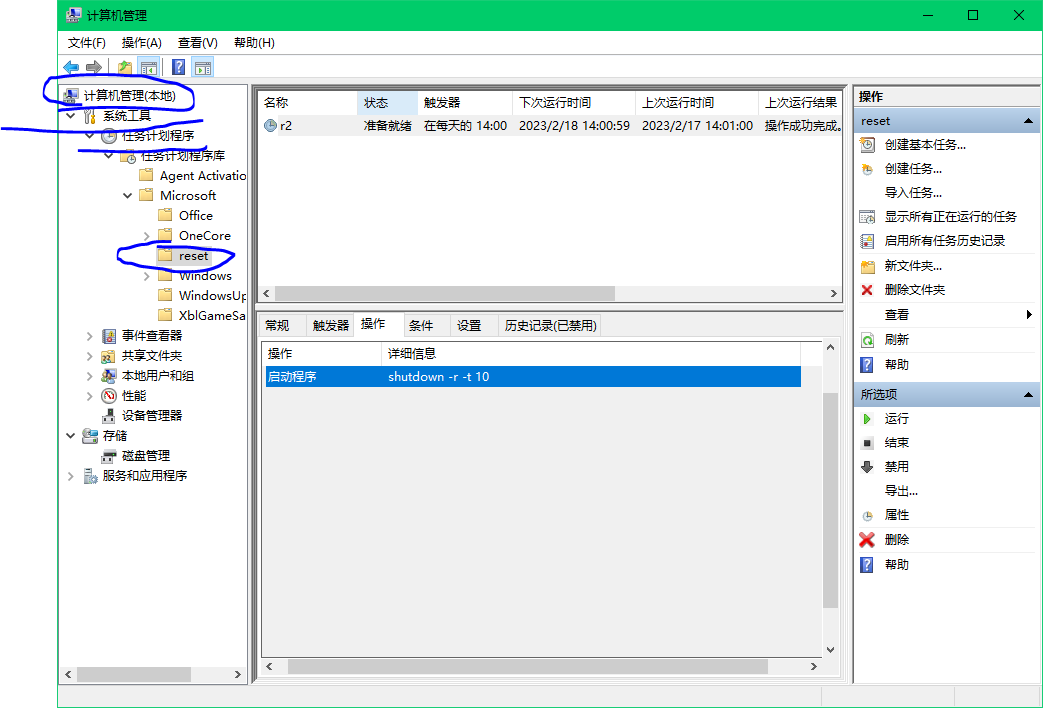The height and width of the screenshot is (708, 1043).
Task: Expand the 服务和应用程序 node
Action: point(71,476)
